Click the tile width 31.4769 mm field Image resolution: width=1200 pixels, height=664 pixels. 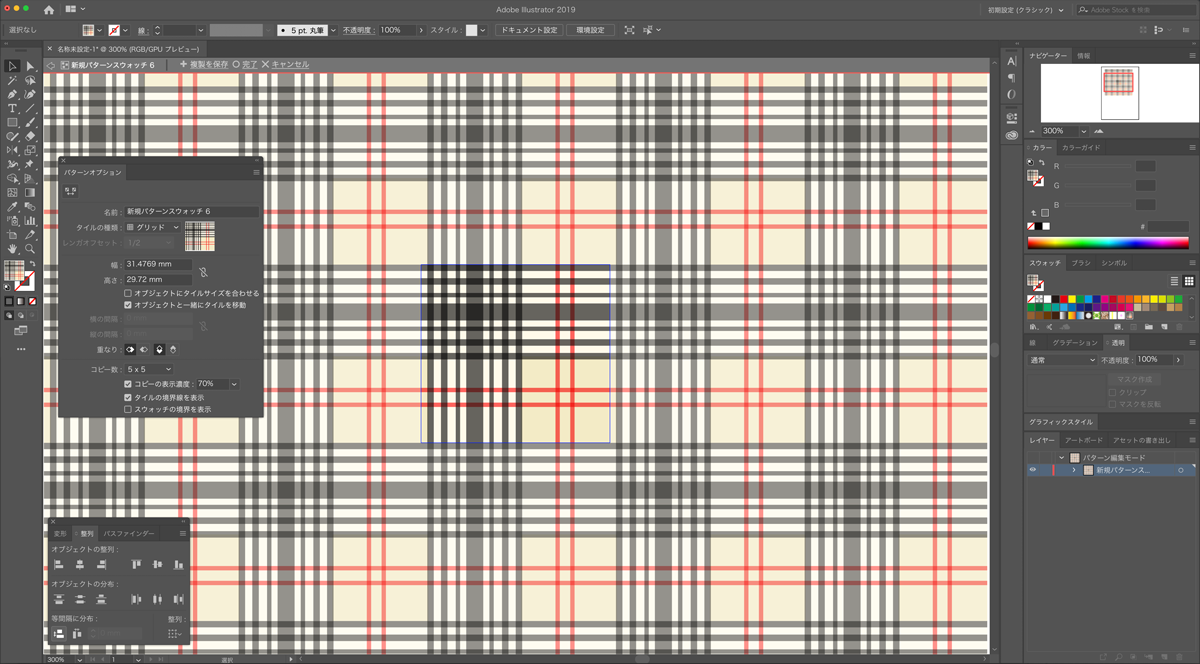point(158,264)
